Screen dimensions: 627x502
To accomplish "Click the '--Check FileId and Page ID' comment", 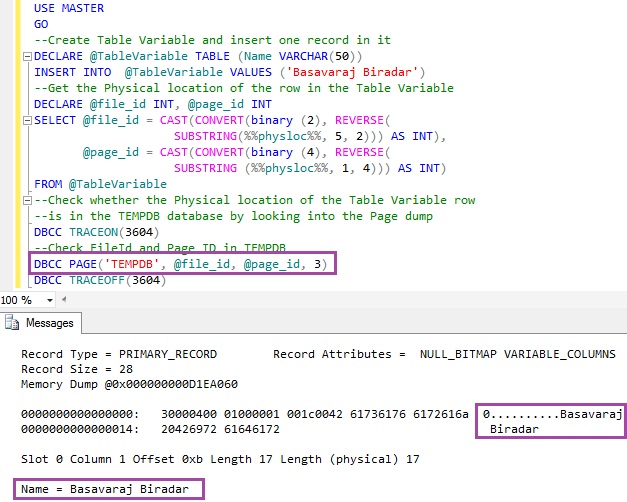I will pos(160,247).
